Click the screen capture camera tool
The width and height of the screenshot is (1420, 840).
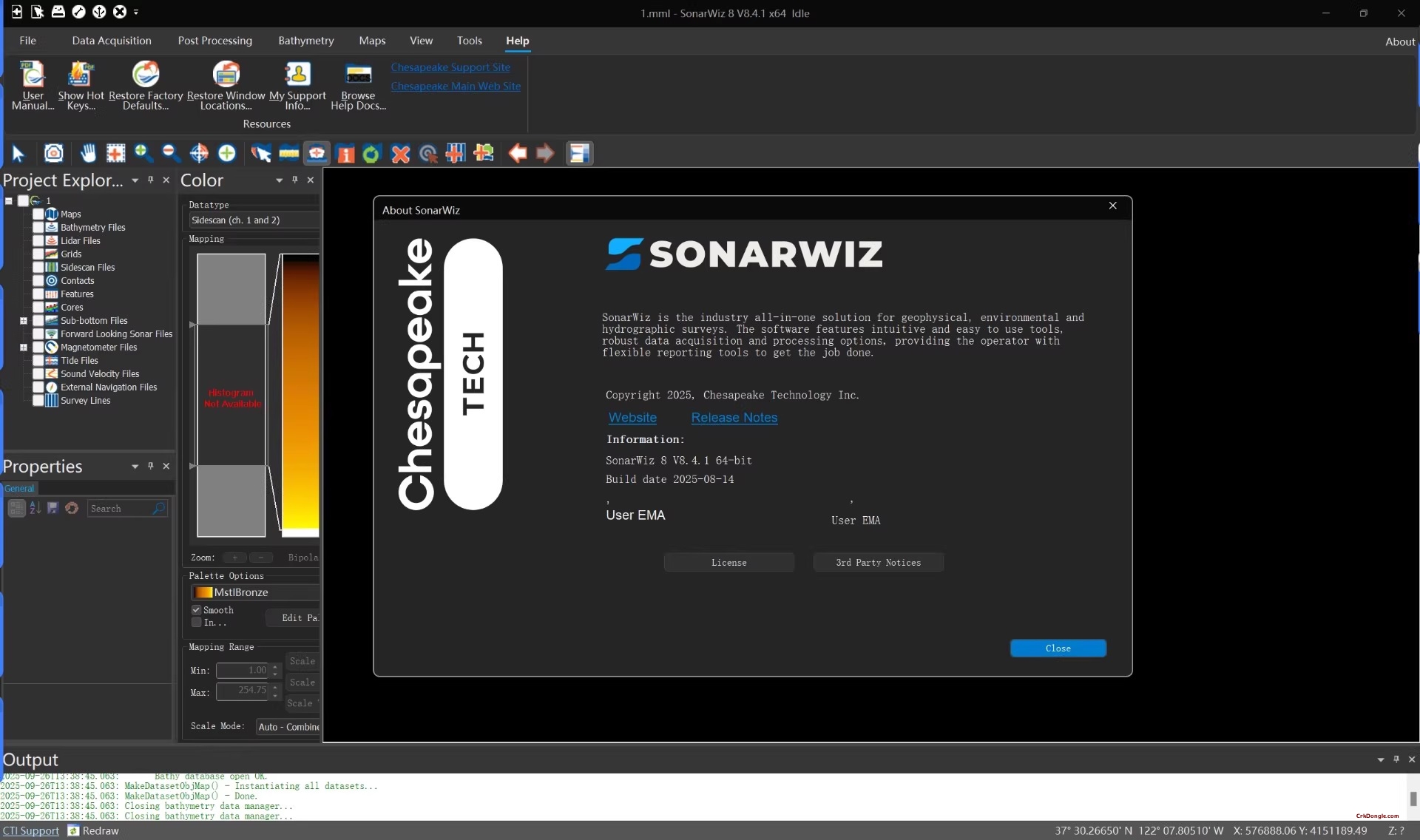[53, 153]
